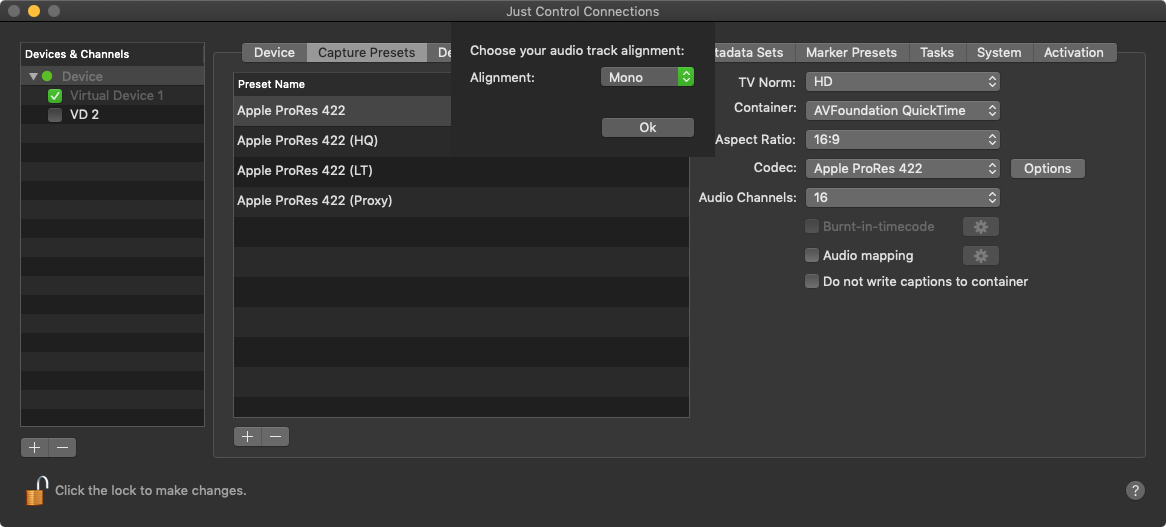Switch to the Tasks tab
1166x527 pixels.
point(937,53)
